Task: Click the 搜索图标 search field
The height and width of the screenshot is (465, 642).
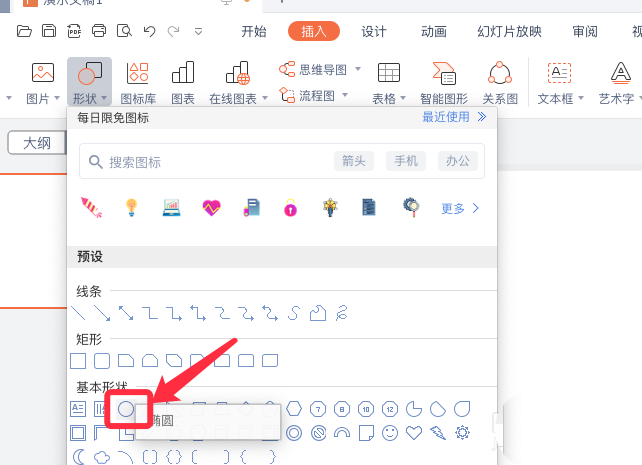Action: click(200, 162)
